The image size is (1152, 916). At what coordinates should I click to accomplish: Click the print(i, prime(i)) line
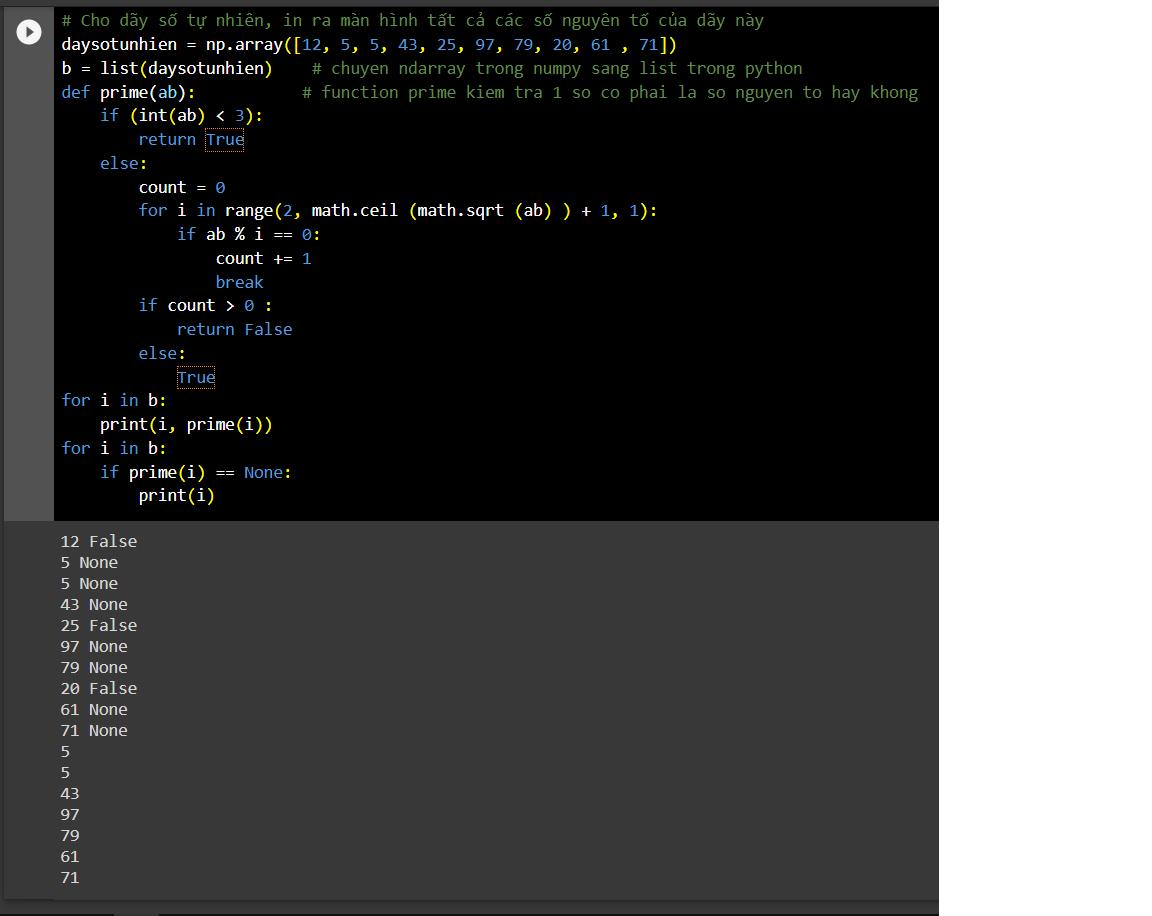(186, 425)
